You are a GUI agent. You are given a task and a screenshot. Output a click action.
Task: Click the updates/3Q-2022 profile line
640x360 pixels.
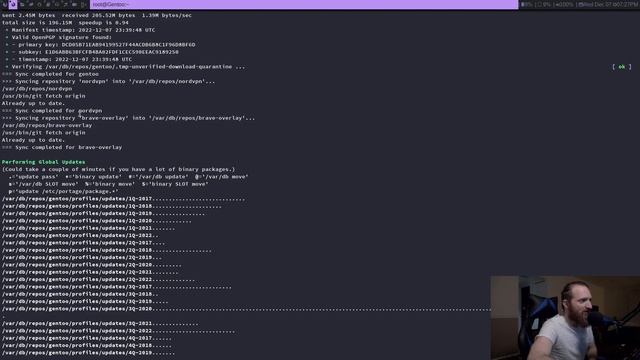[118, 331]
